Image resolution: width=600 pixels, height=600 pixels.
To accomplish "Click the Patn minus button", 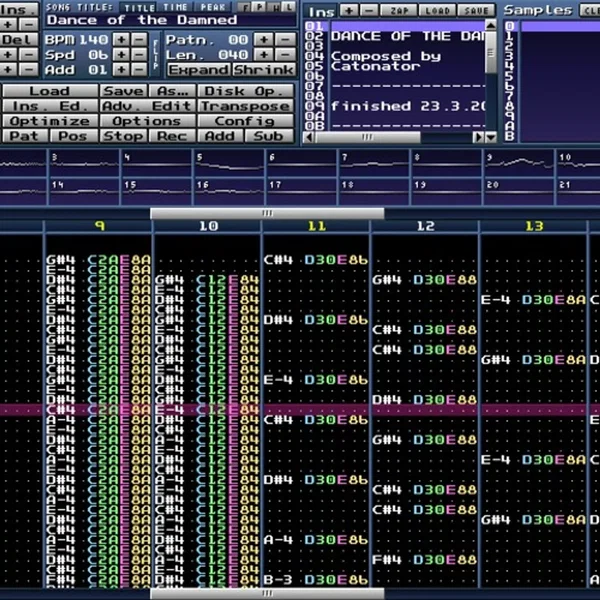I will 285,40.
